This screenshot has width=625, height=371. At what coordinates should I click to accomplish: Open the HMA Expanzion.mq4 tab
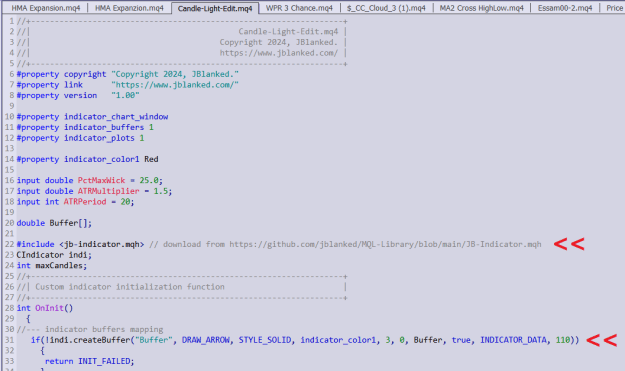tap(129, 8)
